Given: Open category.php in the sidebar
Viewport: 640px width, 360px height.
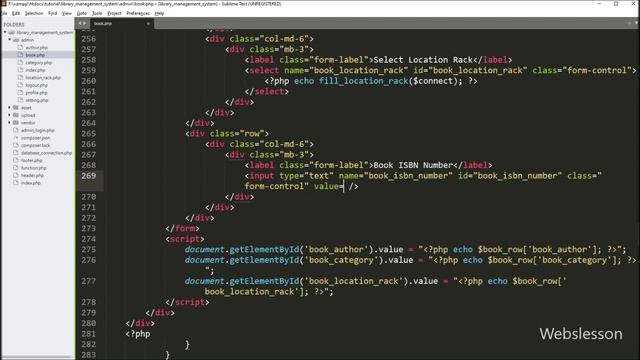Looking at the screenshot, I should click(38, 63).
